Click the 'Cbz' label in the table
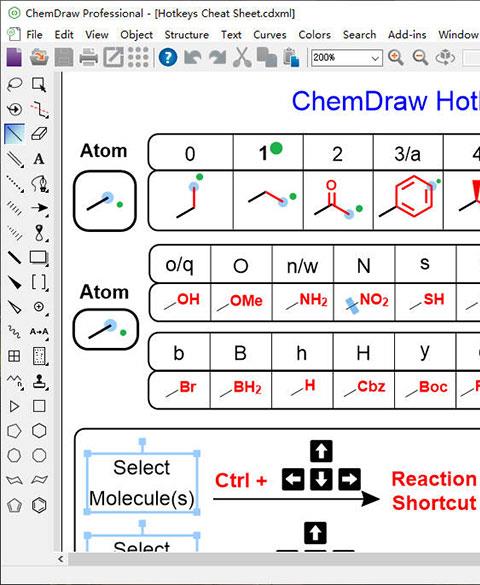 point(371,387)
